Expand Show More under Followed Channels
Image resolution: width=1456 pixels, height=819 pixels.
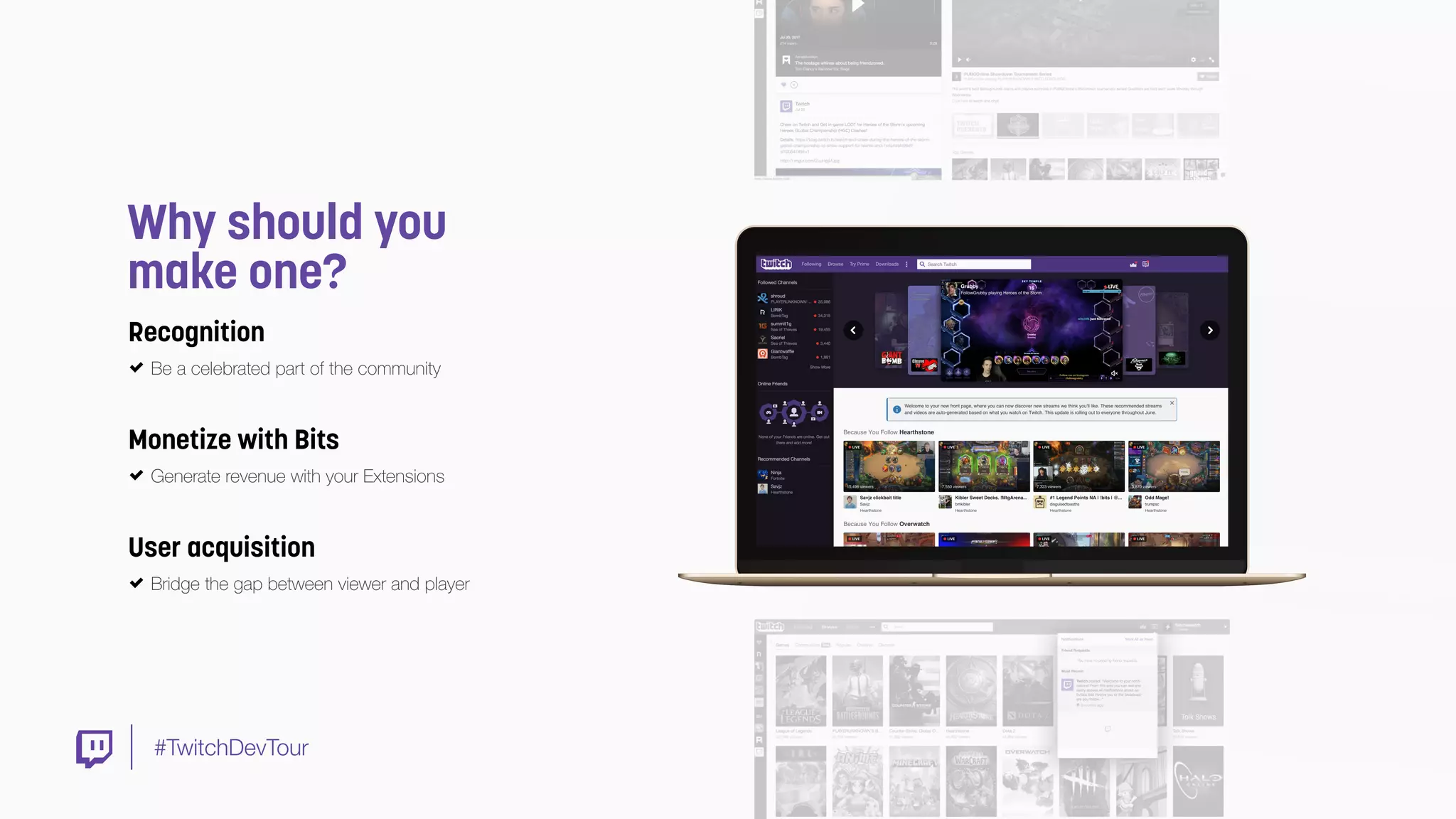[x=820, y=368]
